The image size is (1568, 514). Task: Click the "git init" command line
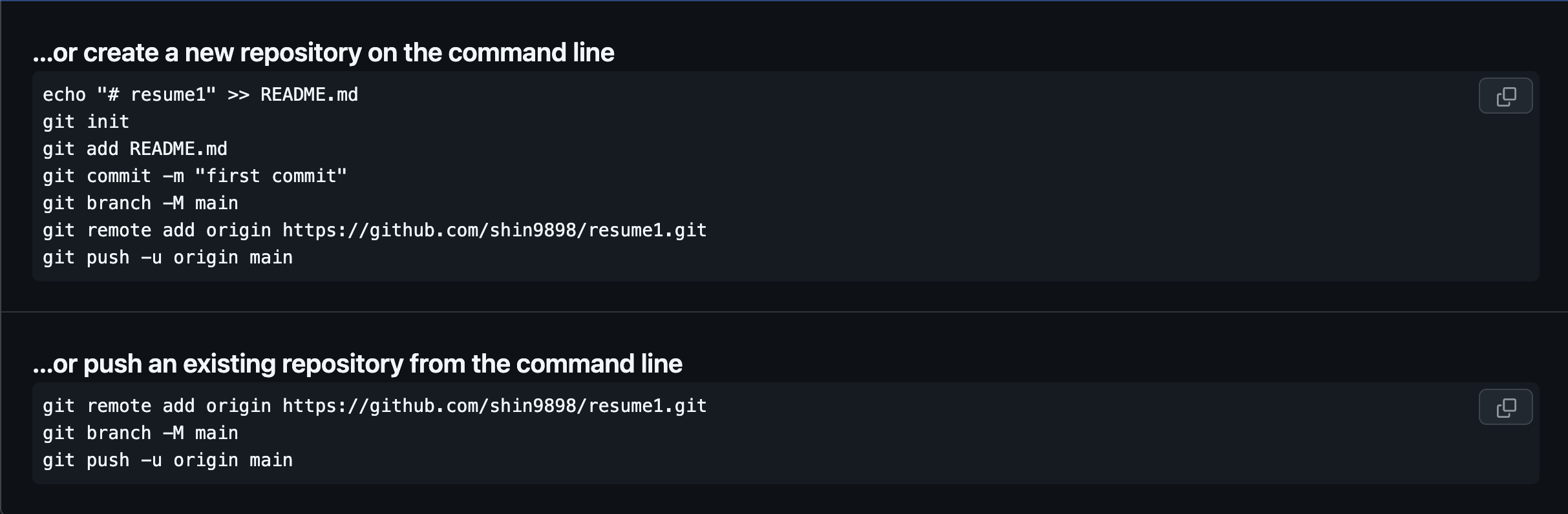point(86,122)
